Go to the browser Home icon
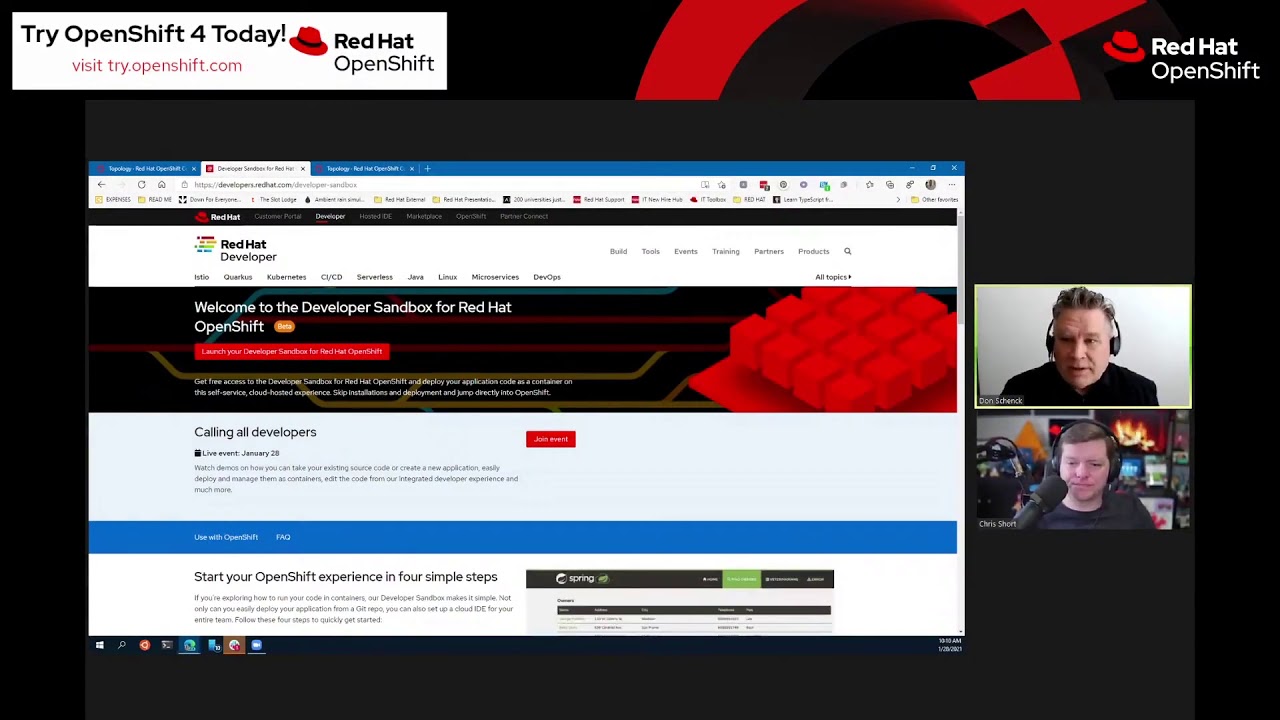Screen dimensions: 1280x720 click(x=161, y=185)
